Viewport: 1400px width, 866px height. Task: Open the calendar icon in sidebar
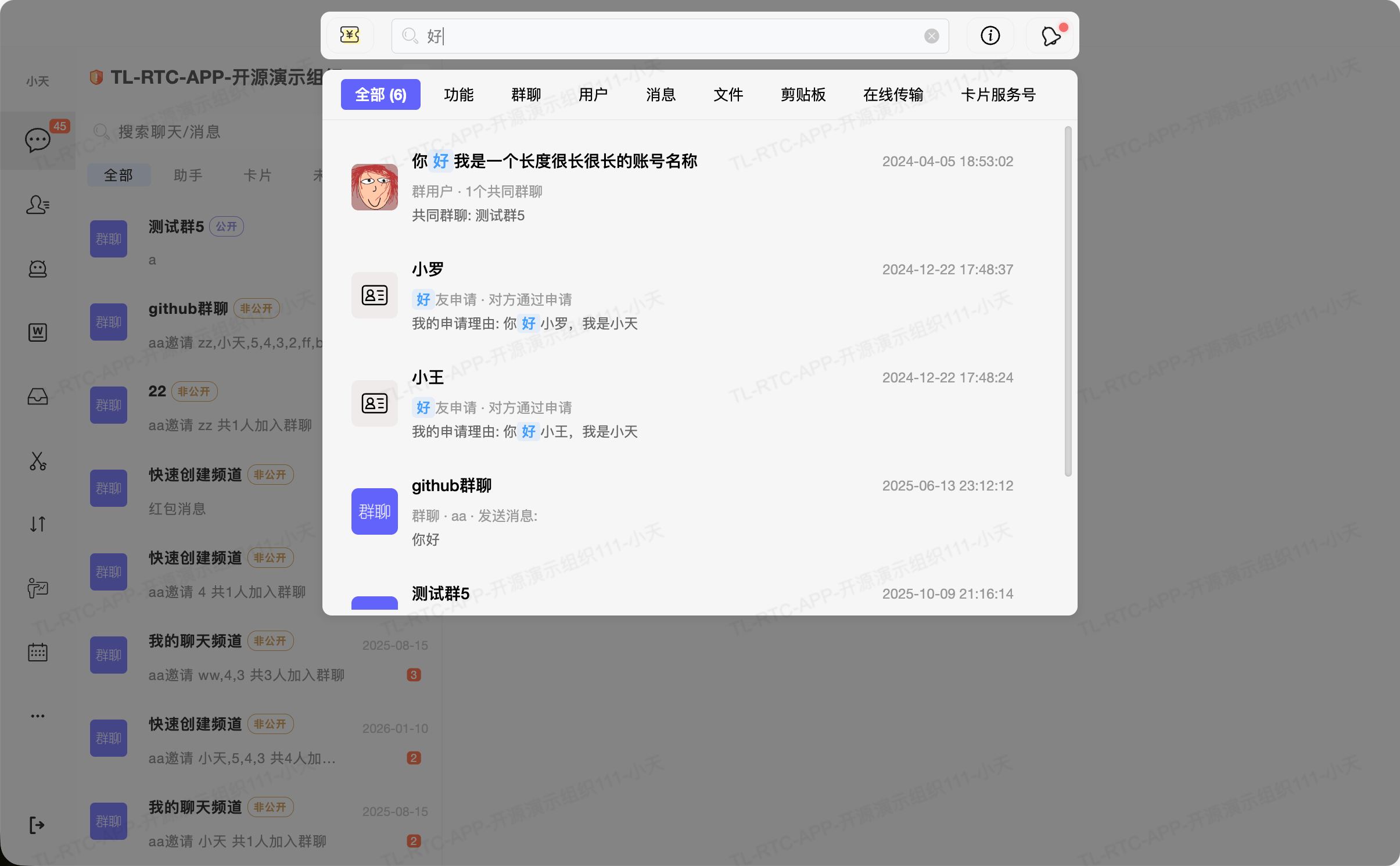[38, 652]
